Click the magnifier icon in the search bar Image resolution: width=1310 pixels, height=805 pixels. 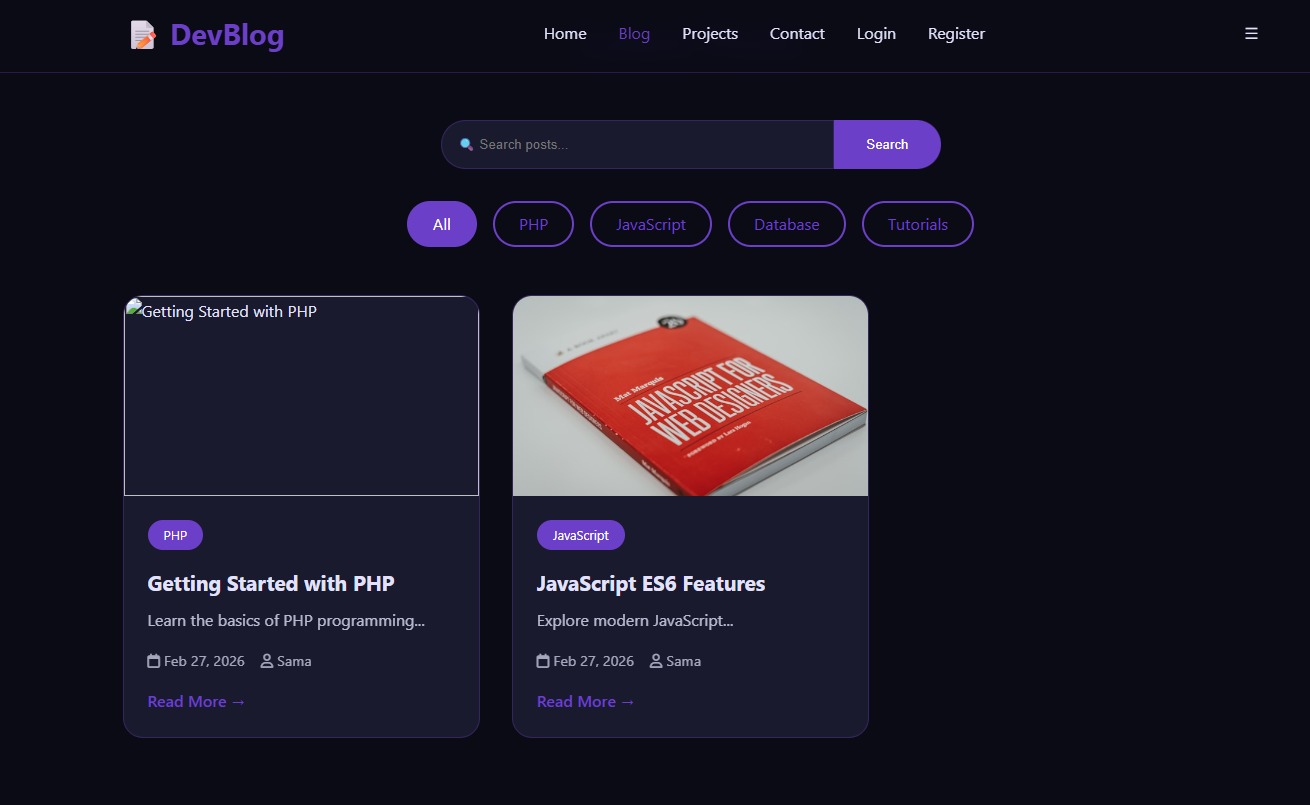point(466,144)
